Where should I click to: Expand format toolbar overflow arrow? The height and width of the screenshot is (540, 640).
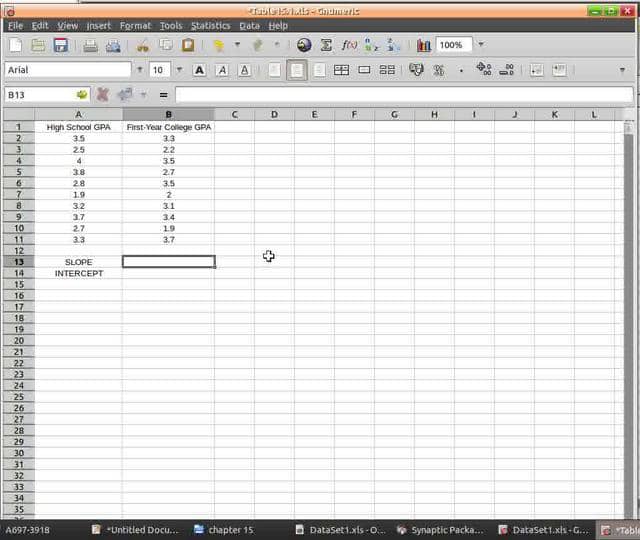tap(622, 70)
